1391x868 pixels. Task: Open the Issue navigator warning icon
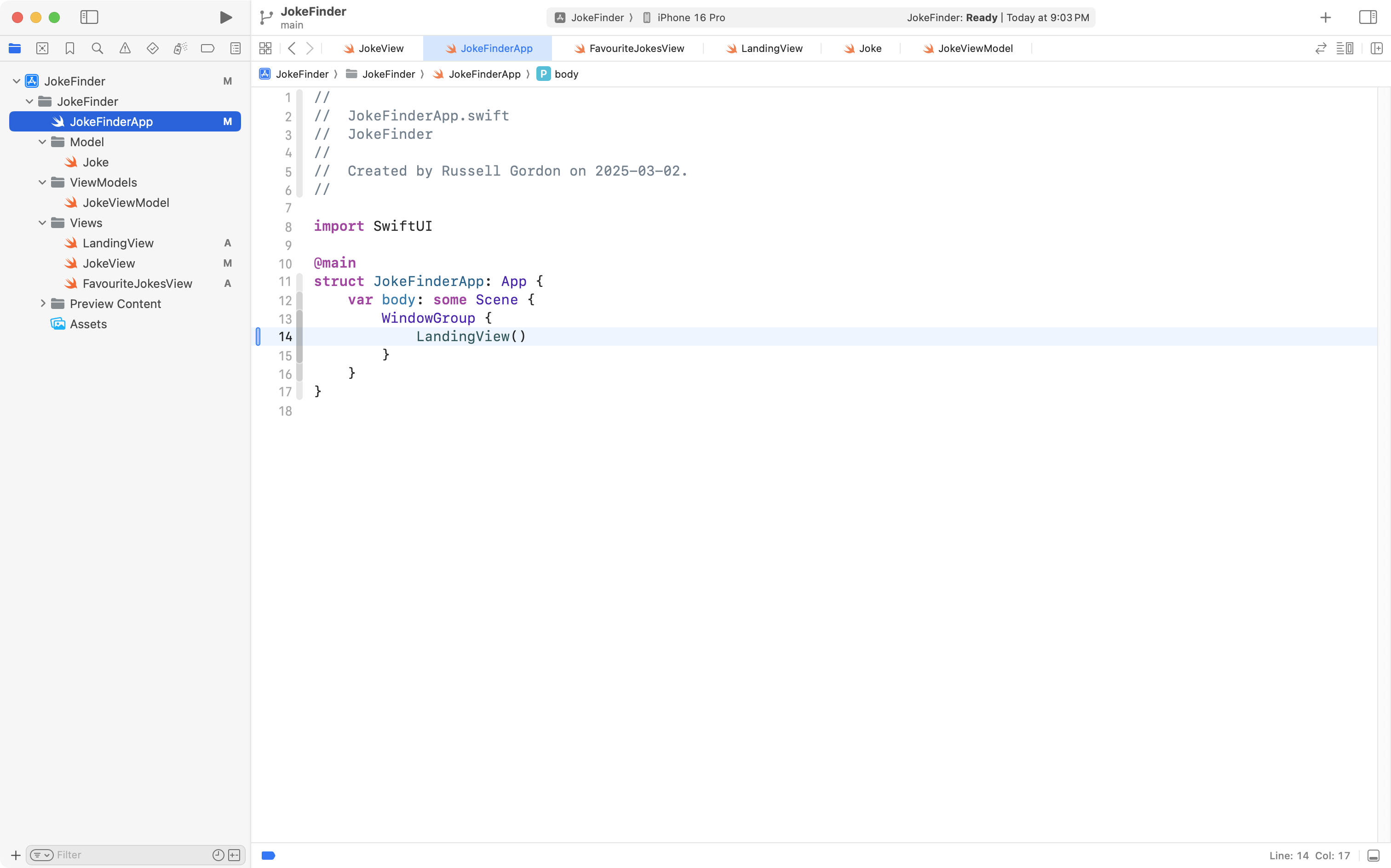[125, 49]
